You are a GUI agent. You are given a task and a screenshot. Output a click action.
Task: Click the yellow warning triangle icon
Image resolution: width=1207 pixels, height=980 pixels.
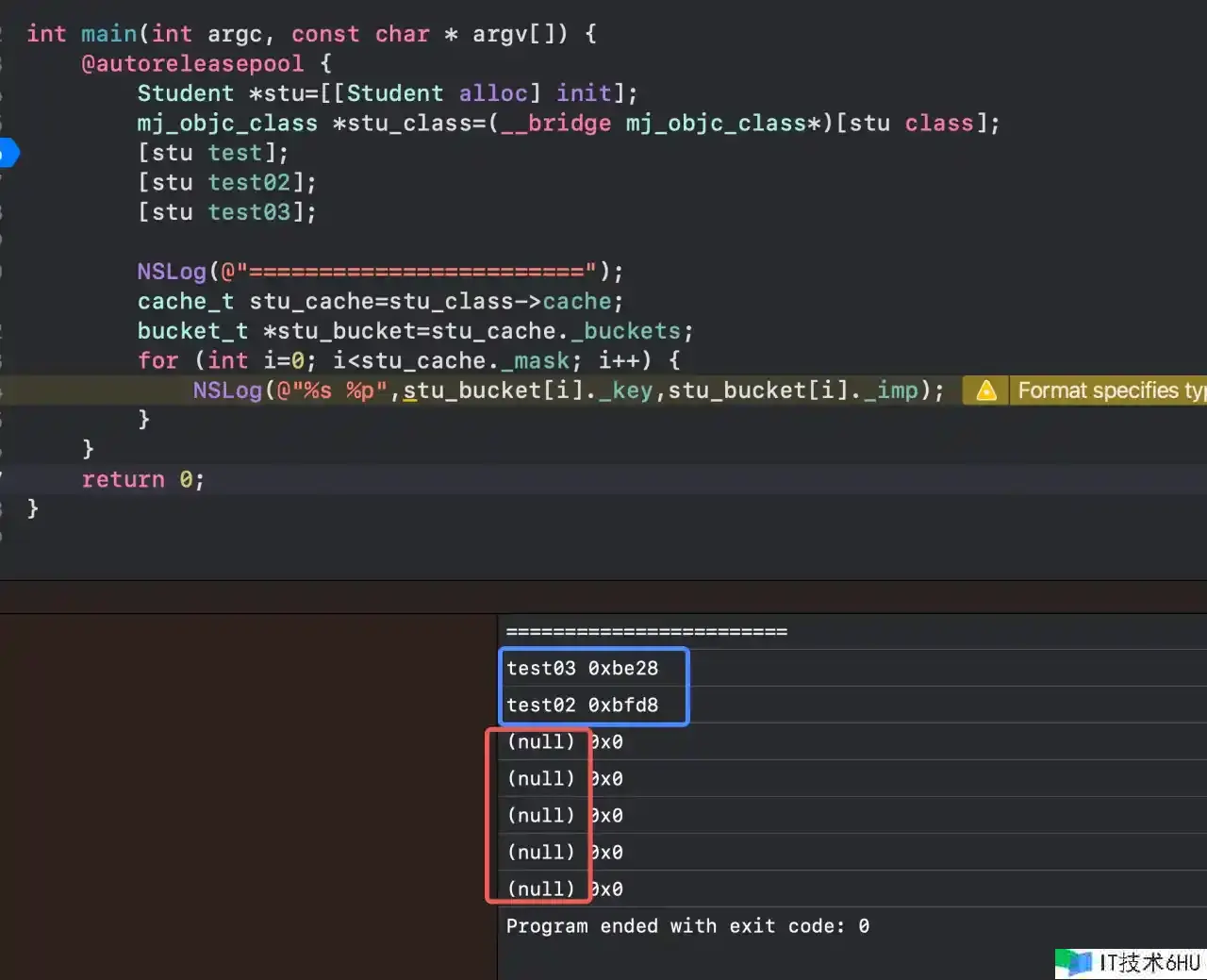986,390
